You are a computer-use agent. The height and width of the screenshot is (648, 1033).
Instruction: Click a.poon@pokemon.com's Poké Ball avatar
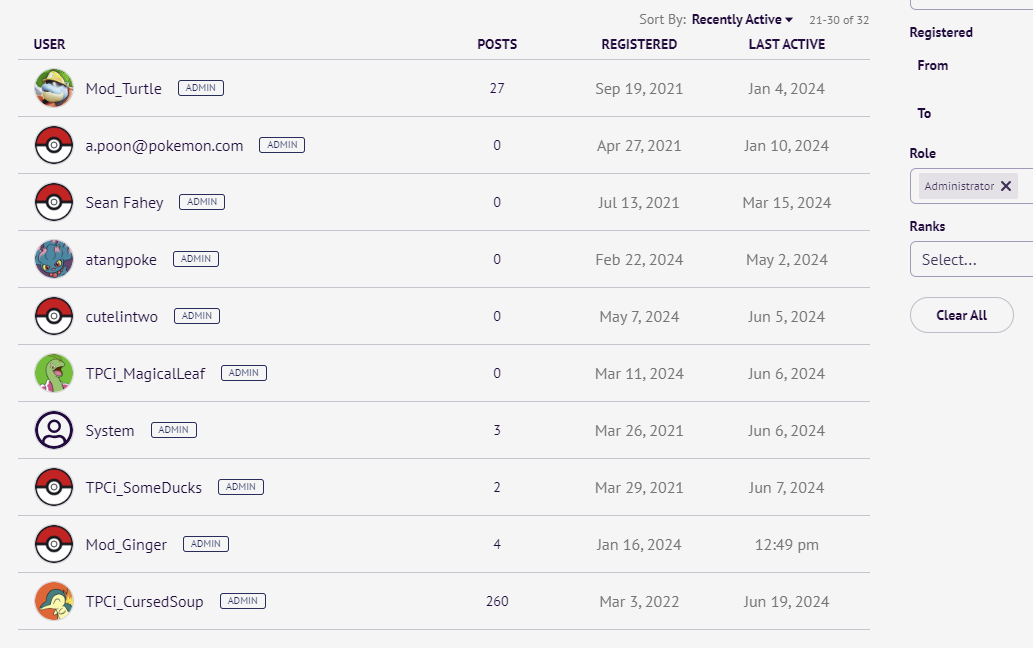point(54,146)
